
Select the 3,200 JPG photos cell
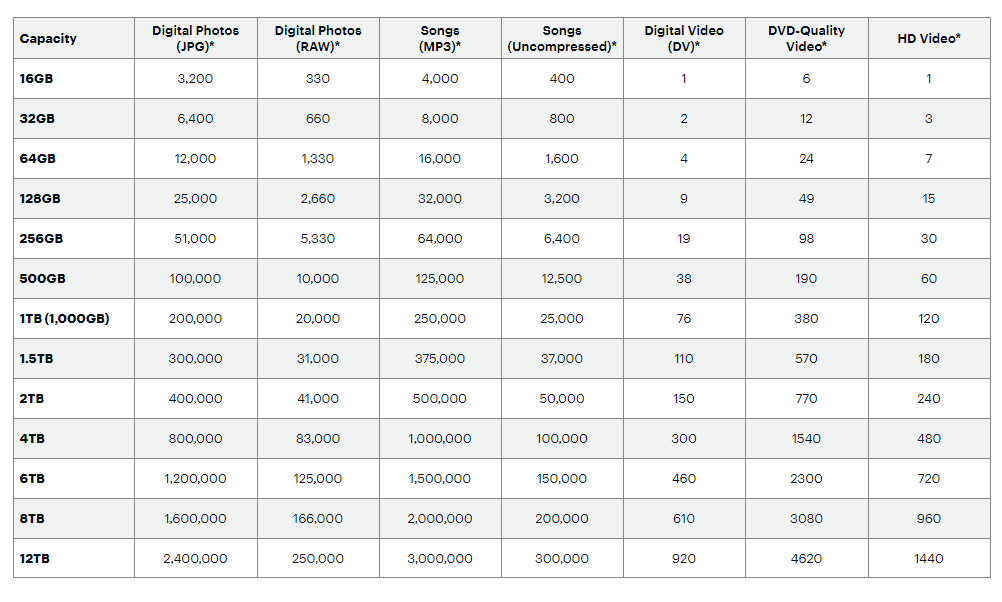(196, 79)
